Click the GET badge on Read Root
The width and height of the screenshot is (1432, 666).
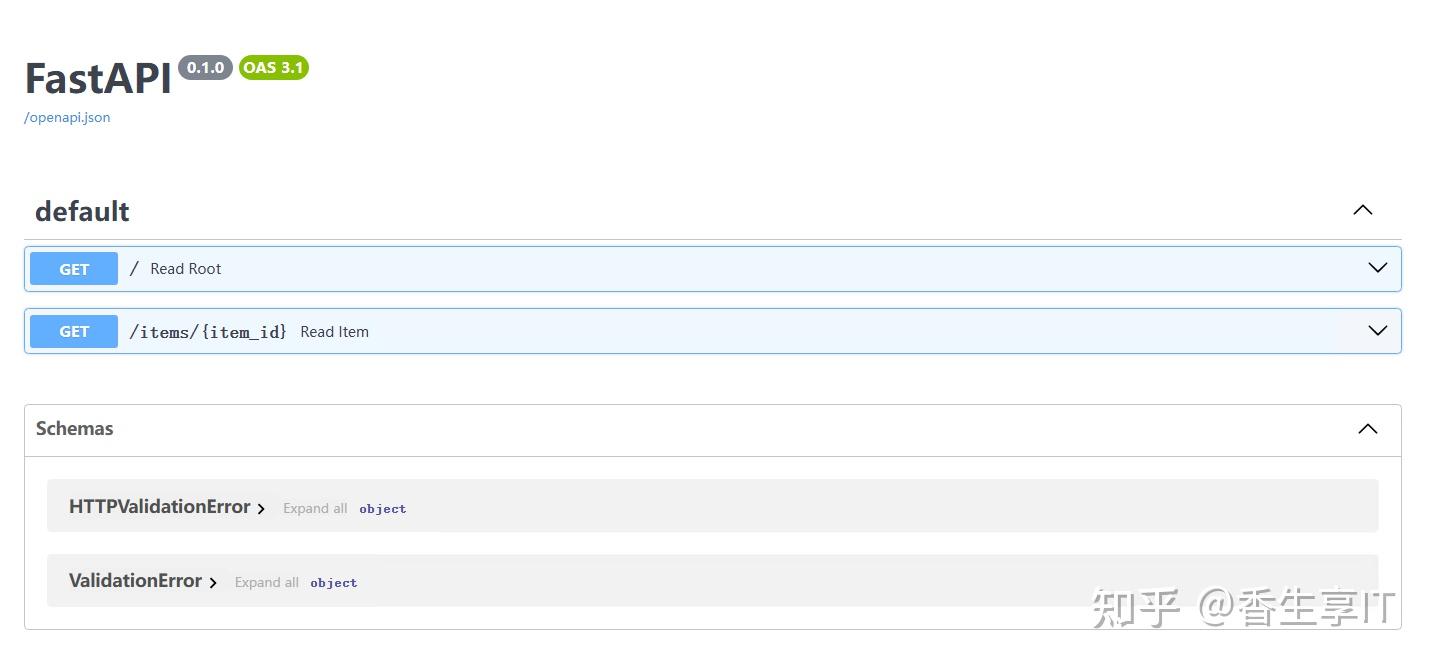tap(73, 268)
